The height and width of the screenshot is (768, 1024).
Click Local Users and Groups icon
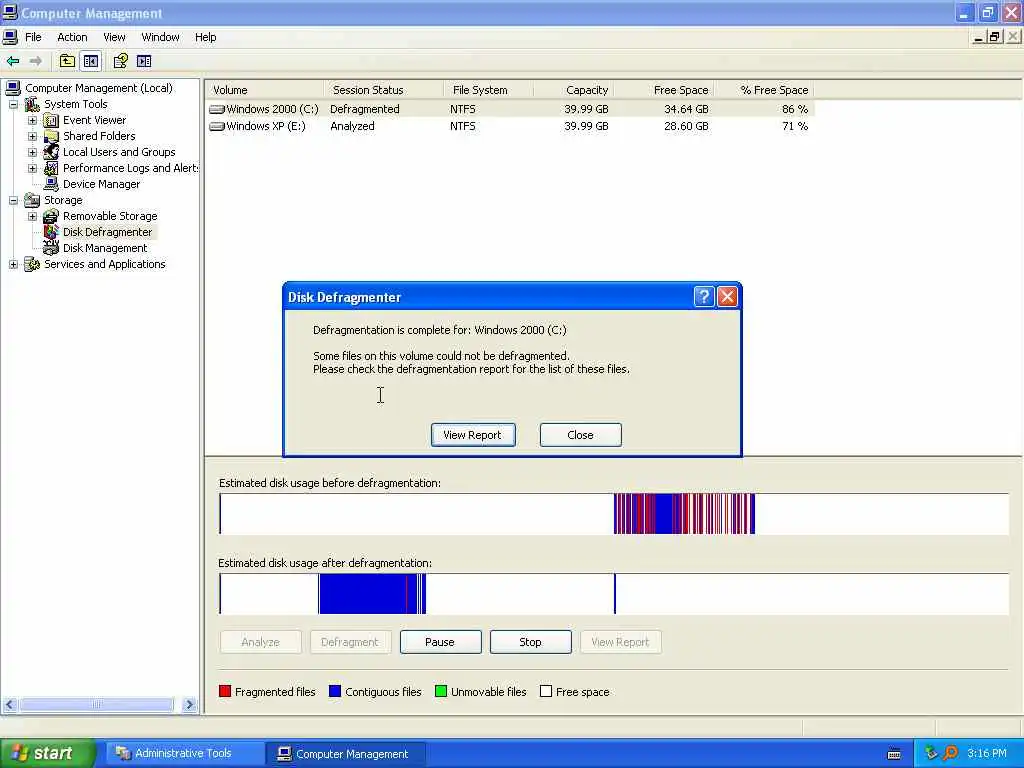[x=51, y=152]
